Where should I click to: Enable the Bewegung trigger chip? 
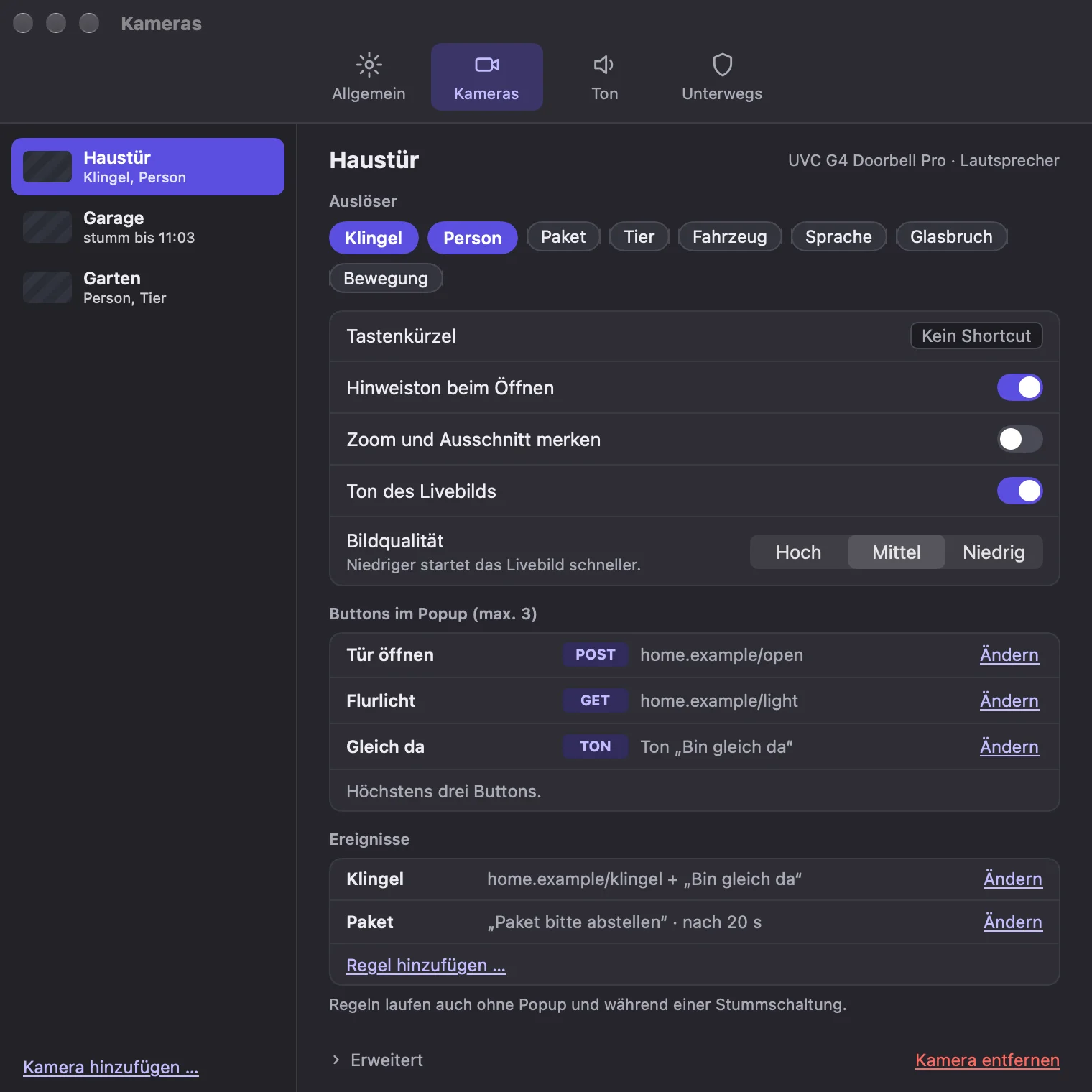click(386, 278)
